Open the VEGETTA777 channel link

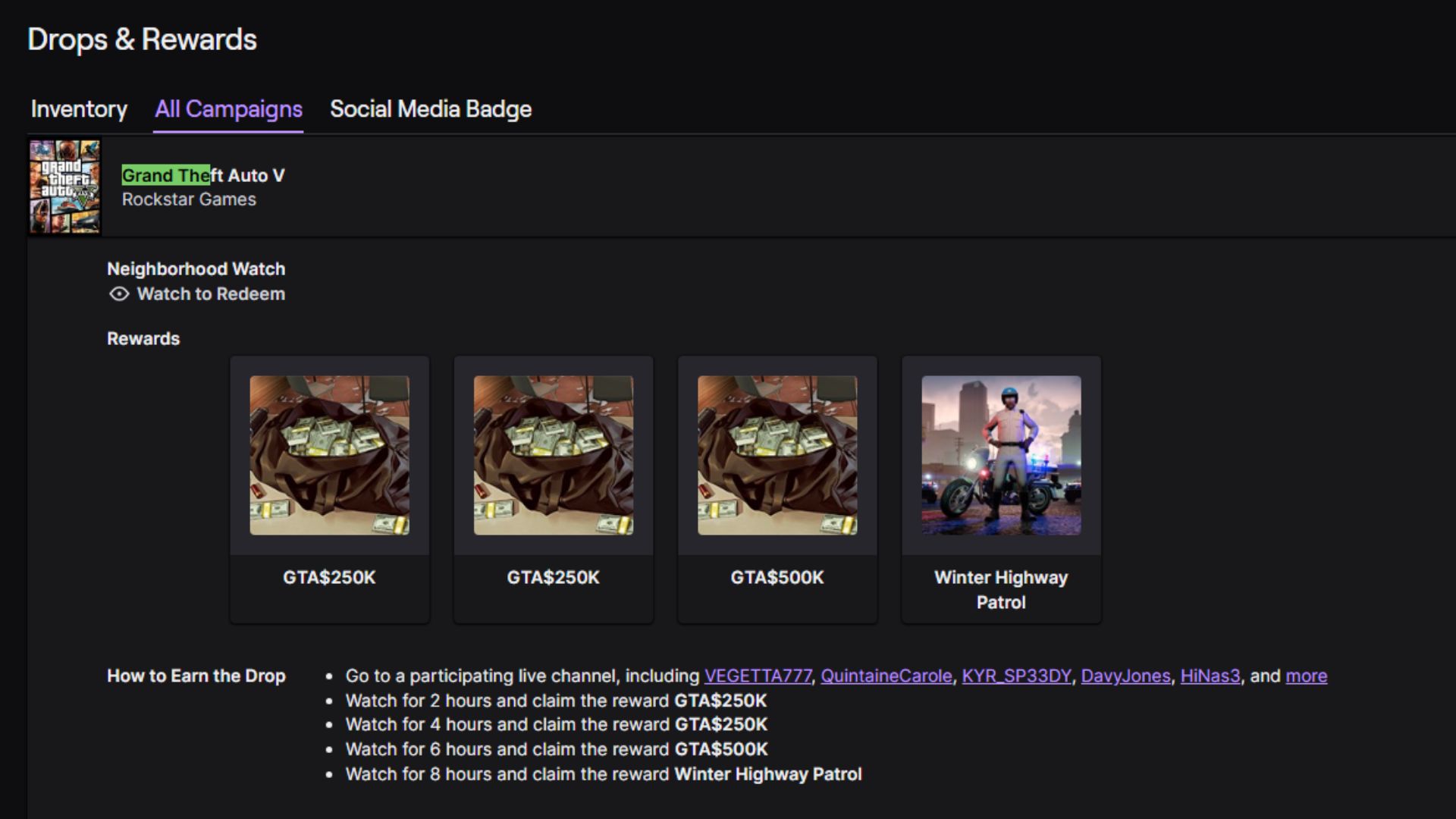pyautogui.click(x=758, y=676)
